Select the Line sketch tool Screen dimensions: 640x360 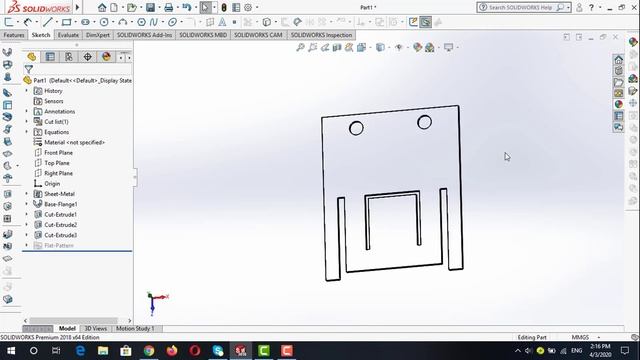(48, 22)
